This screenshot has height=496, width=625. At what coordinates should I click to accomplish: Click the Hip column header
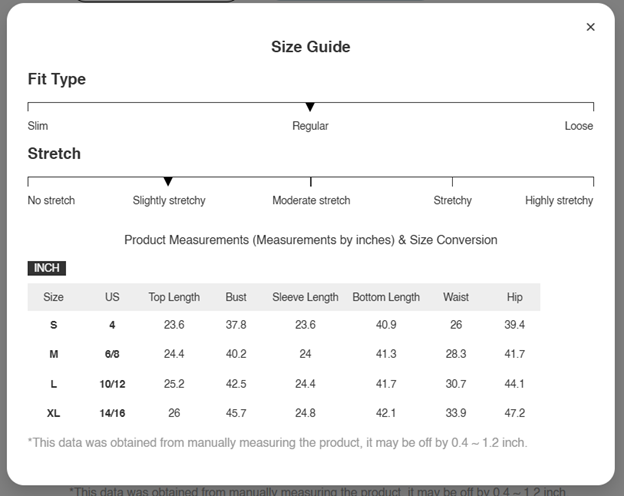point(515,297)
